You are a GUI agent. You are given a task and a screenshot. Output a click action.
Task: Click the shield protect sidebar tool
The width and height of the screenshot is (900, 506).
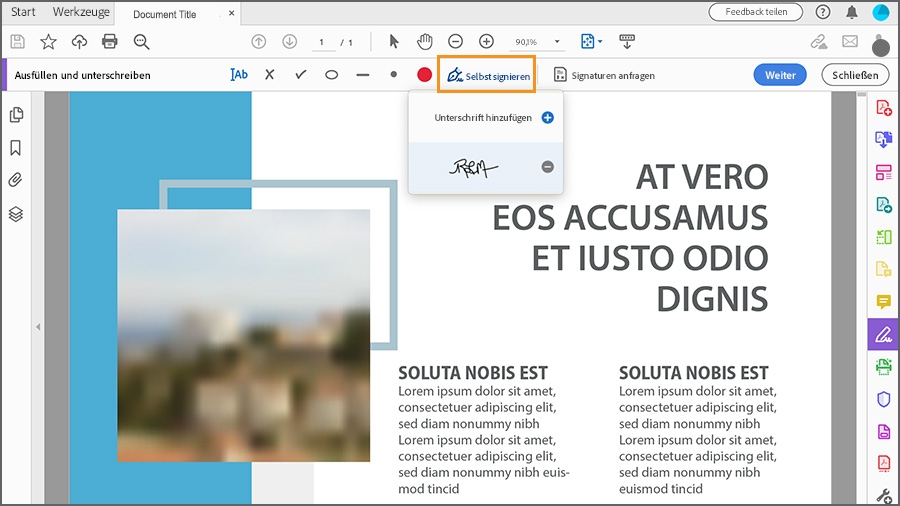click(x=883, y=399)
